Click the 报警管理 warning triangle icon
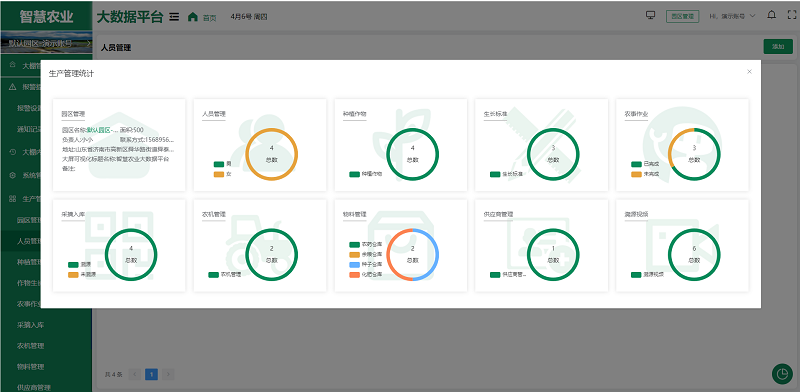 pos(13,87)
